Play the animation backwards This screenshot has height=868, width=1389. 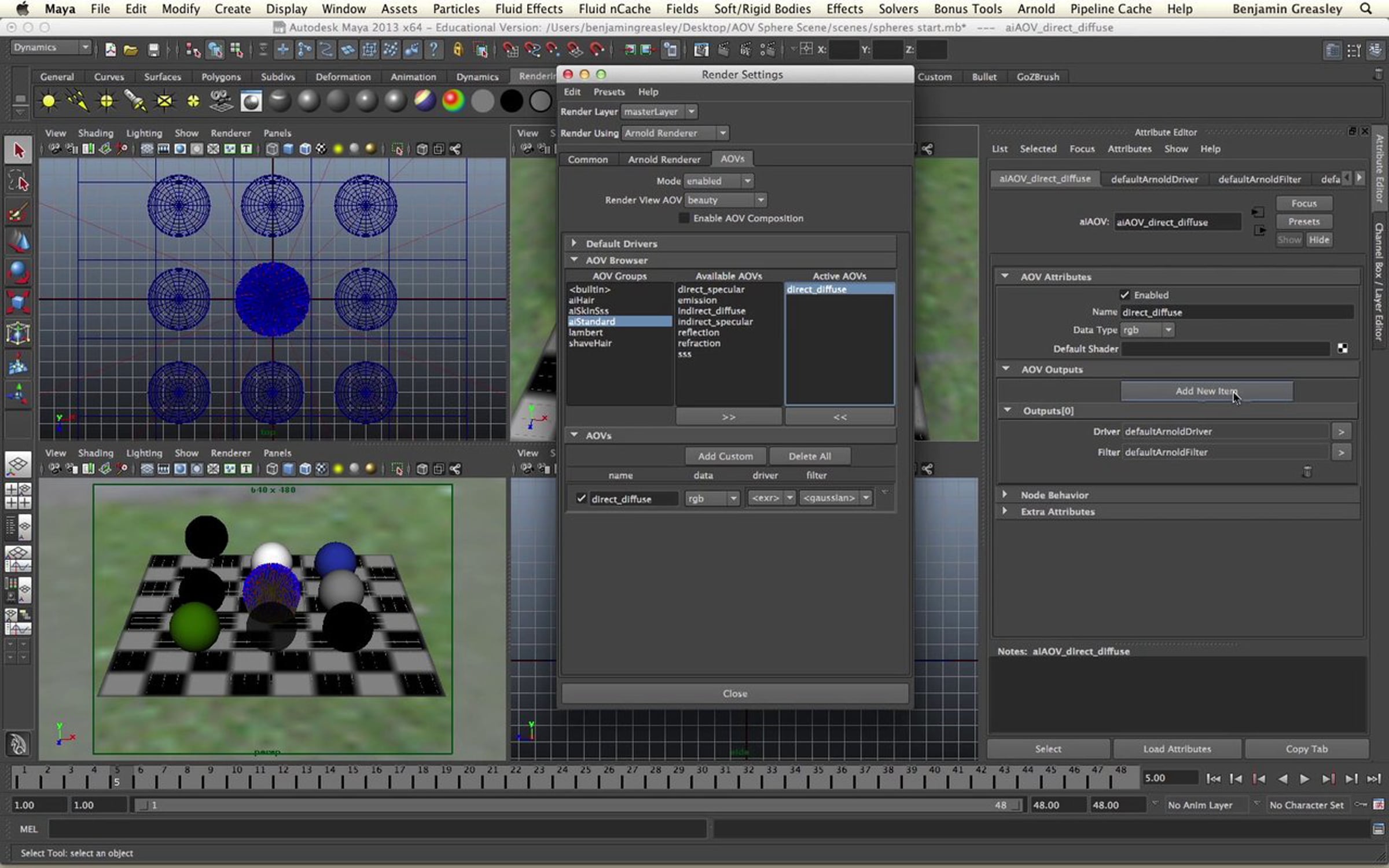(1283, 779)
